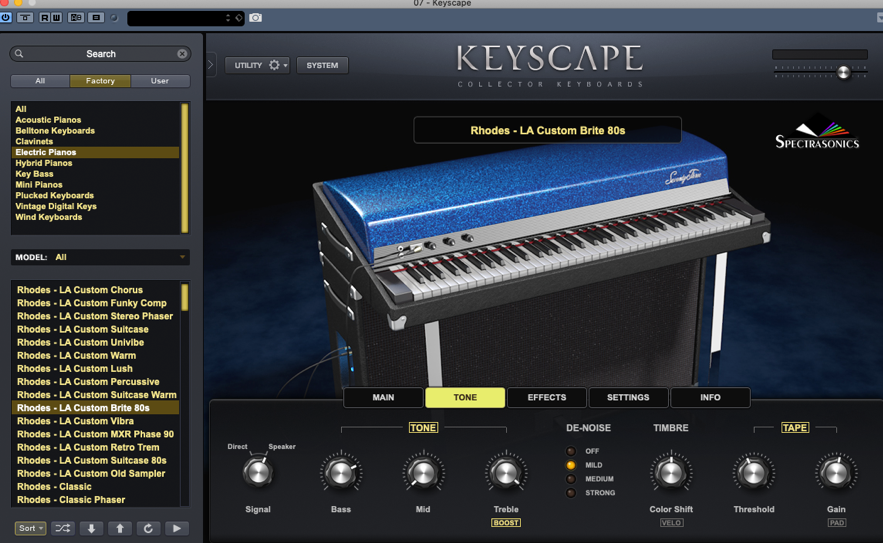Adjust the master volume slider knob
This screenshot has height=543, width=883.
coord(843,72)
